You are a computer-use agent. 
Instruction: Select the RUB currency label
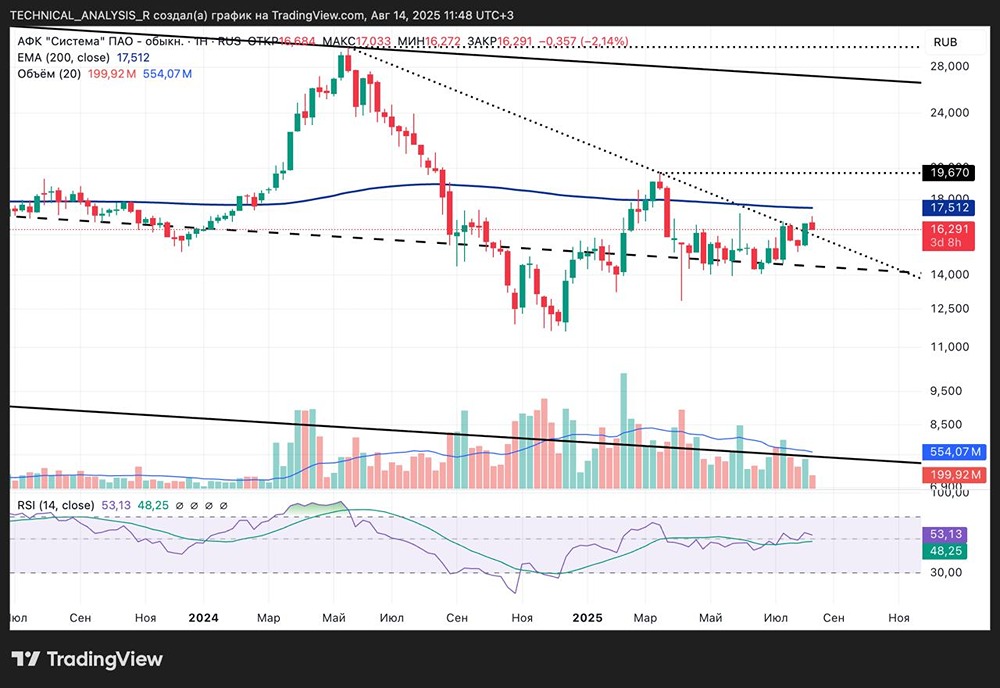click(x=945, y=42)
